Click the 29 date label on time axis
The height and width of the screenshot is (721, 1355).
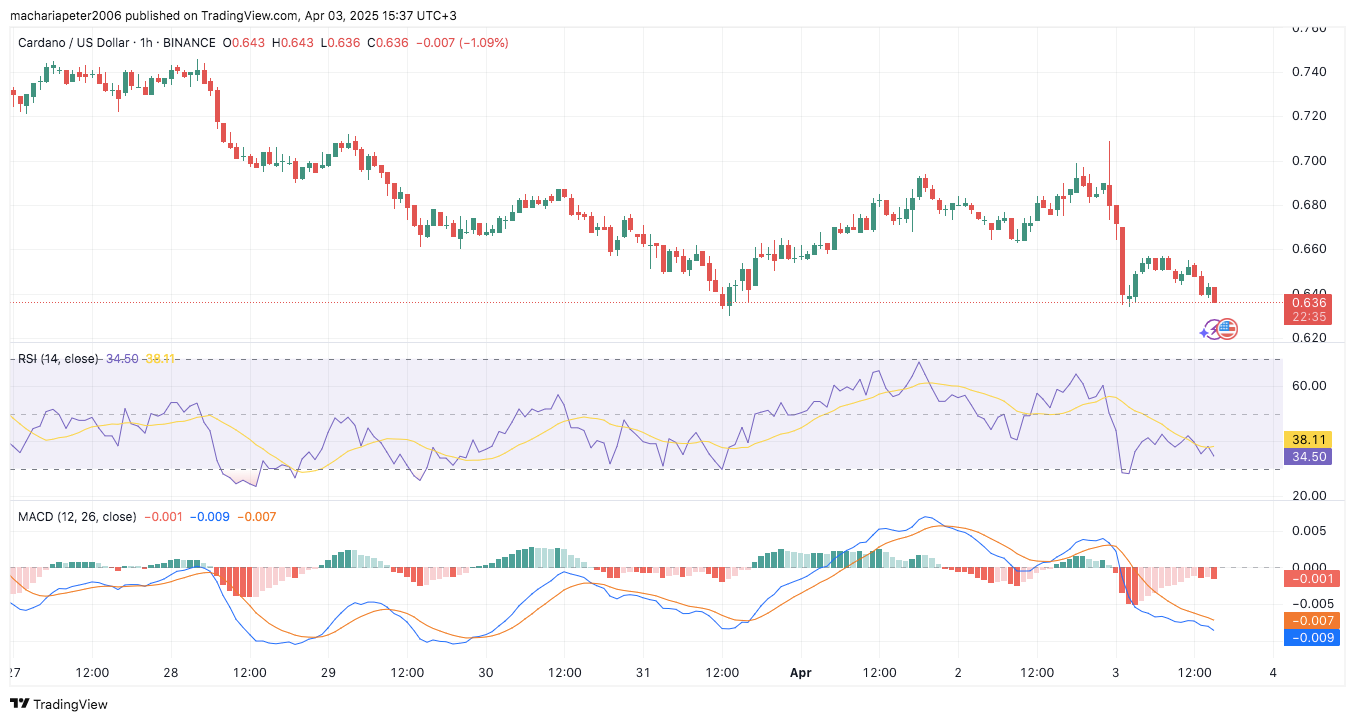pos(329,672)
